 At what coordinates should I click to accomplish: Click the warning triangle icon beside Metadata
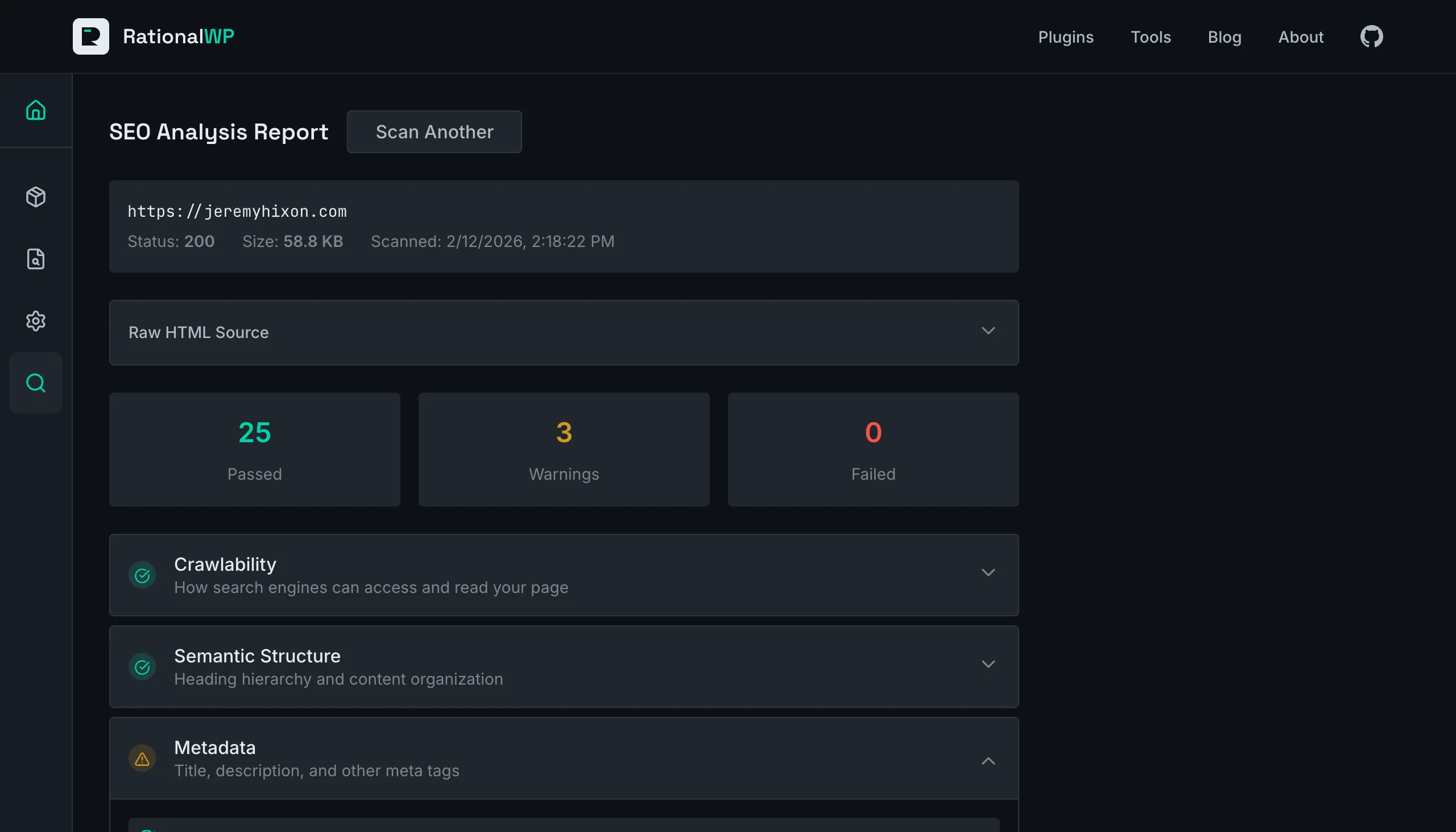pos(142,758)
